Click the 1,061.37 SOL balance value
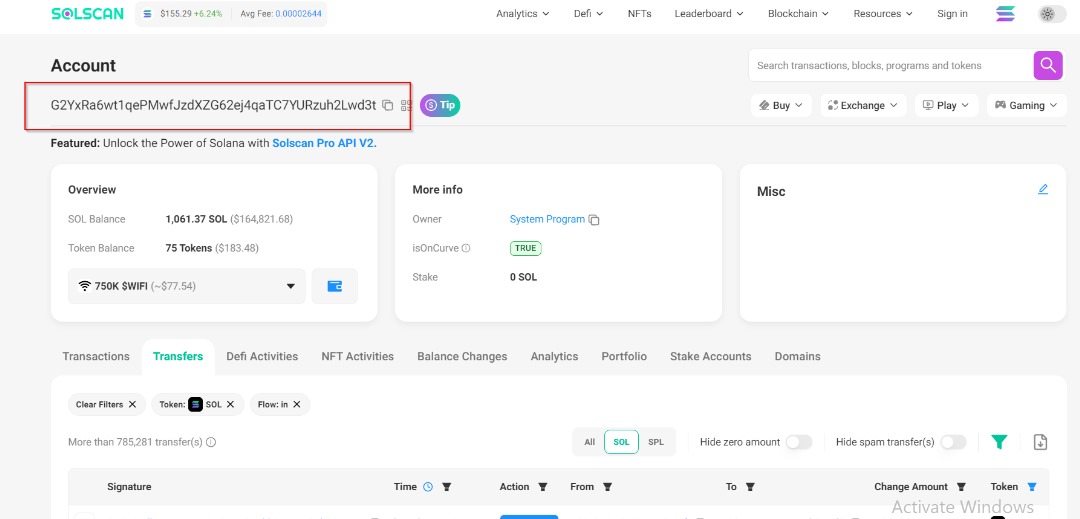Image resolution: width=1080 pixels, height=519 pixels. coord(196,220)
